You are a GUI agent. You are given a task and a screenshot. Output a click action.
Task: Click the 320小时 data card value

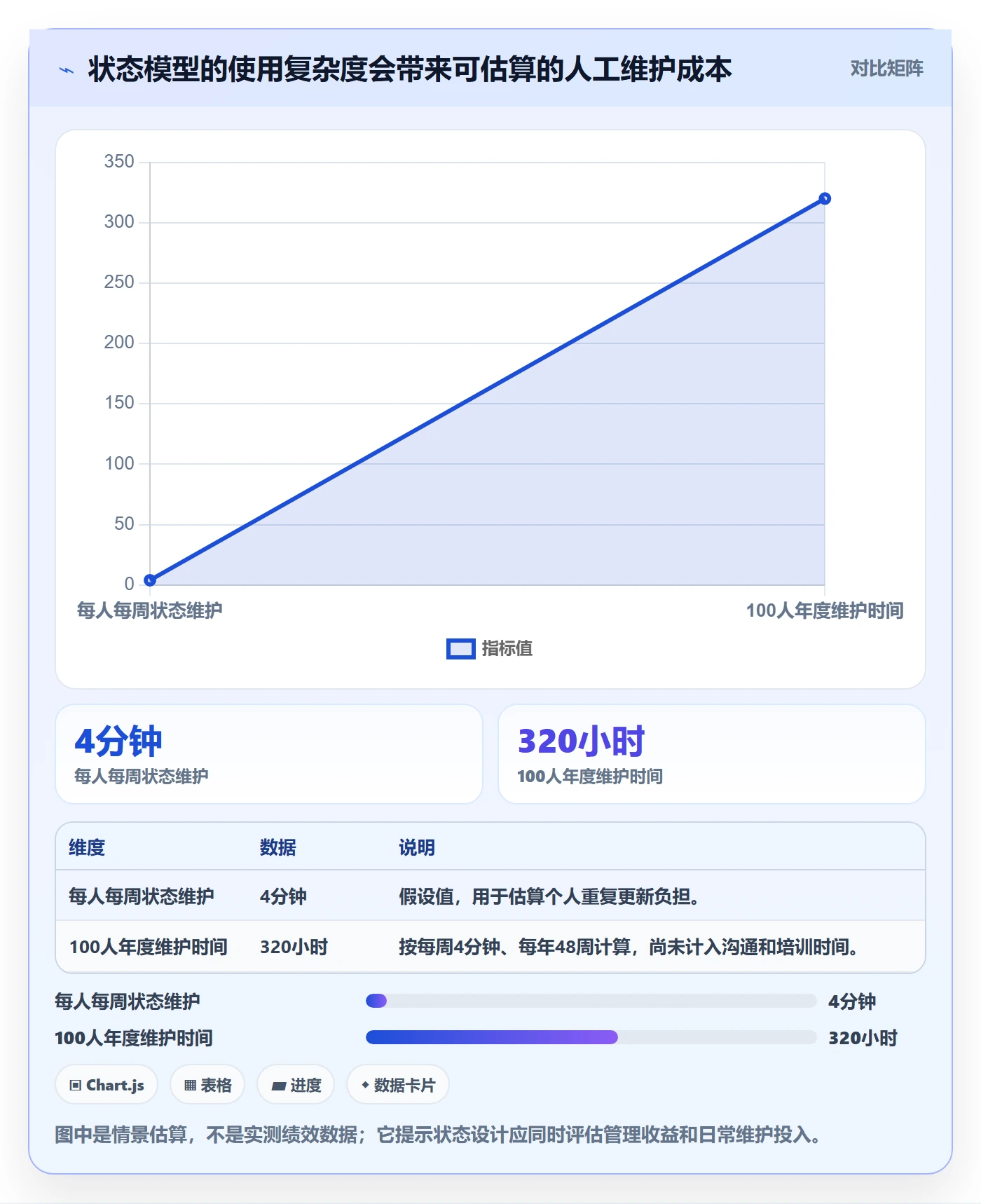(x=581, y=741)
